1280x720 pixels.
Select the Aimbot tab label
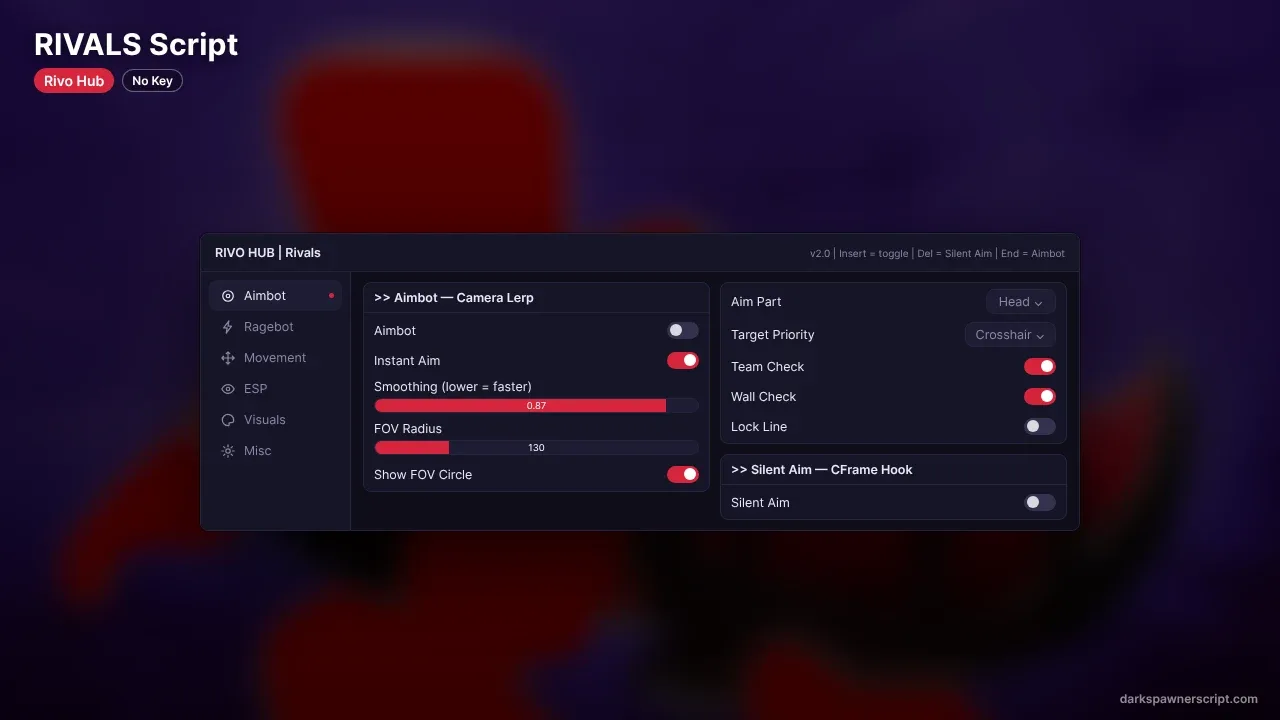[x=265, y=296]
